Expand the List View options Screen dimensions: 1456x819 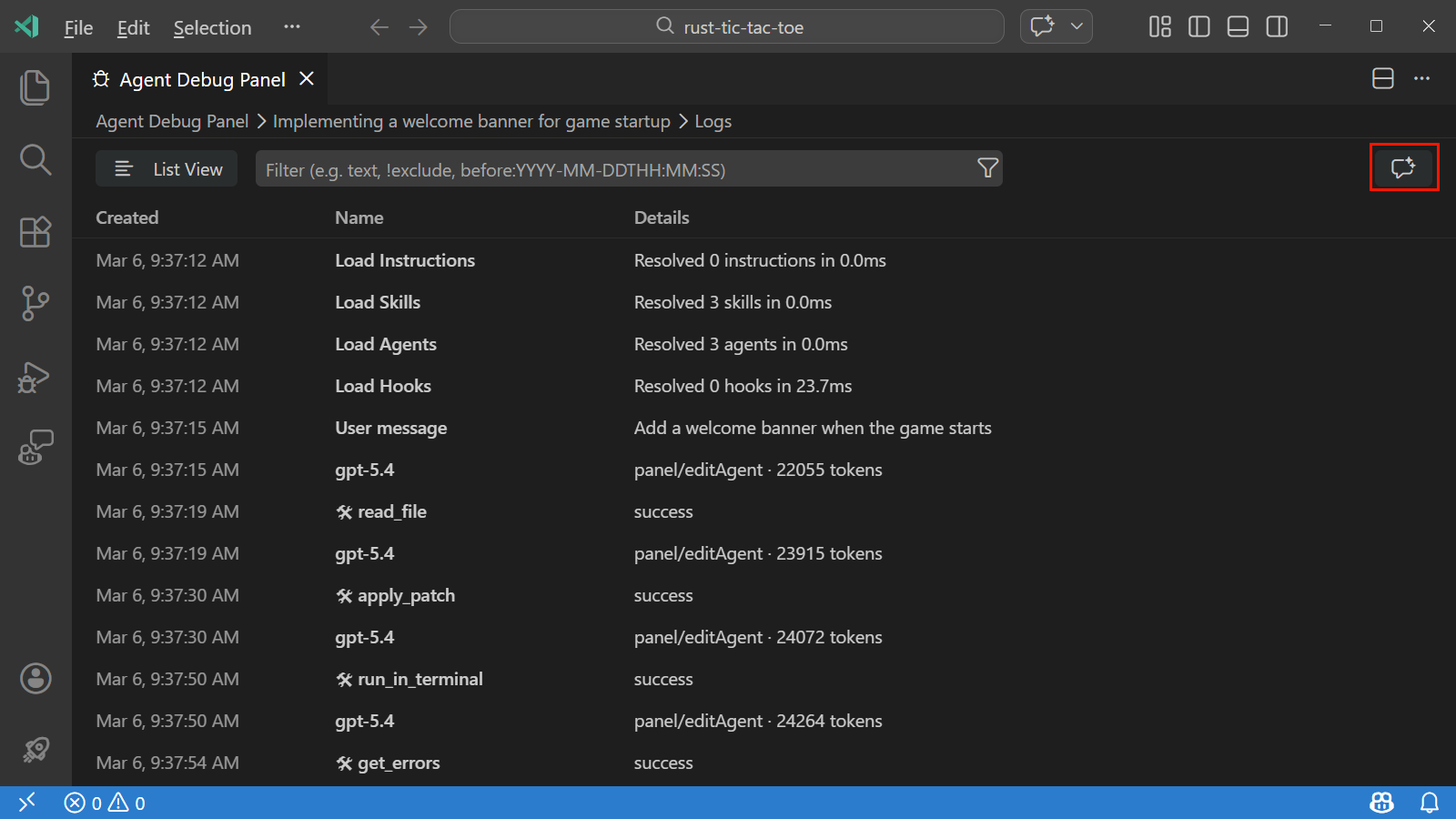pyautogui.click(x=167, y=168)
